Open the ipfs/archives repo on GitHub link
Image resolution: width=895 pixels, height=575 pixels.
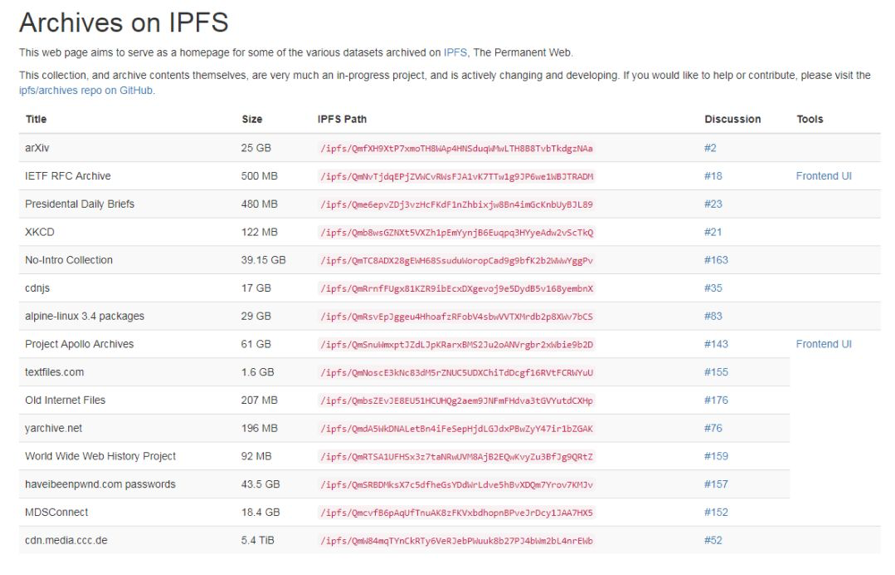86,90
